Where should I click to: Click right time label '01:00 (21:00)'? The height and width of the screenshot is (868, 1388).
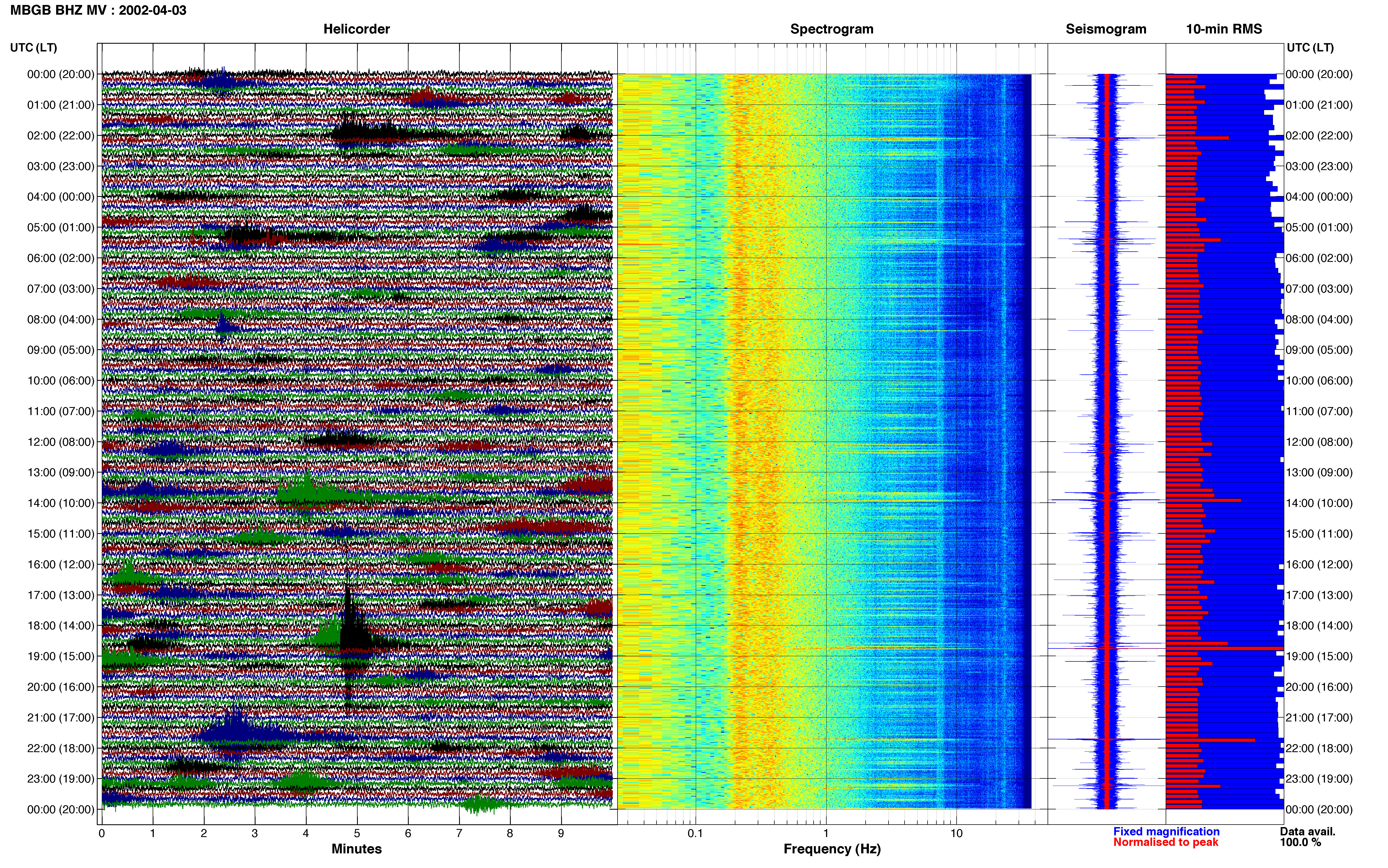[x=1319, y=105]
